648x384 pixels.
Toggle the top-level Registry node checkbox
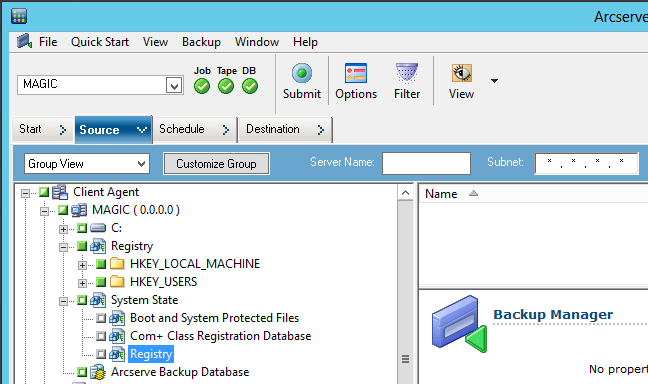pos(82,246)
